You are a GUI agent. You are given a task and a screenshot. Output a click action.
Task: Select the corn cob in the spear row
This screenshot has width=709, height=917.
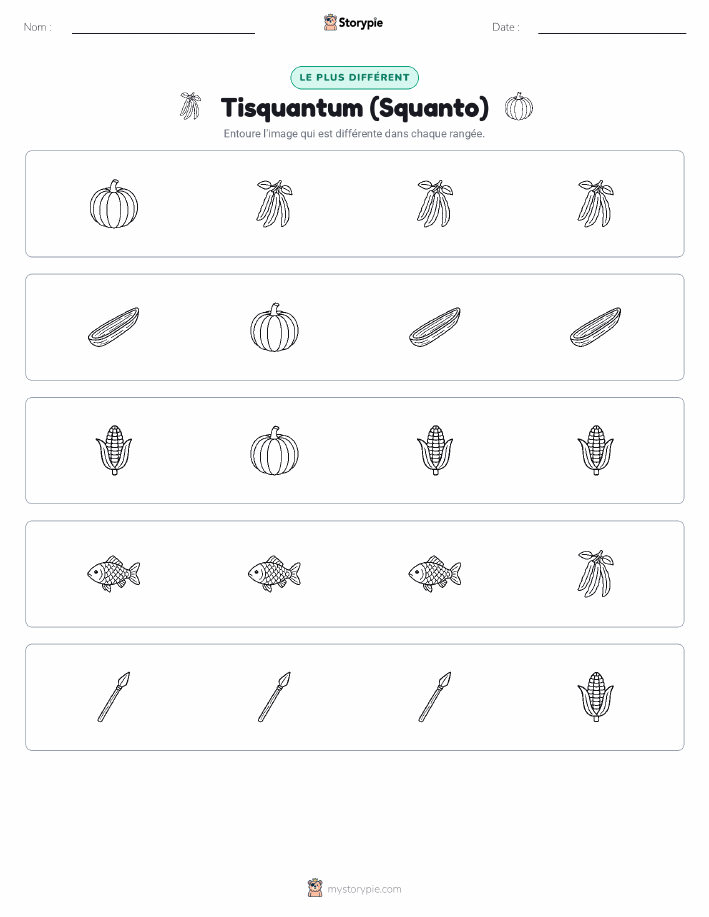(x=596, y=697)
